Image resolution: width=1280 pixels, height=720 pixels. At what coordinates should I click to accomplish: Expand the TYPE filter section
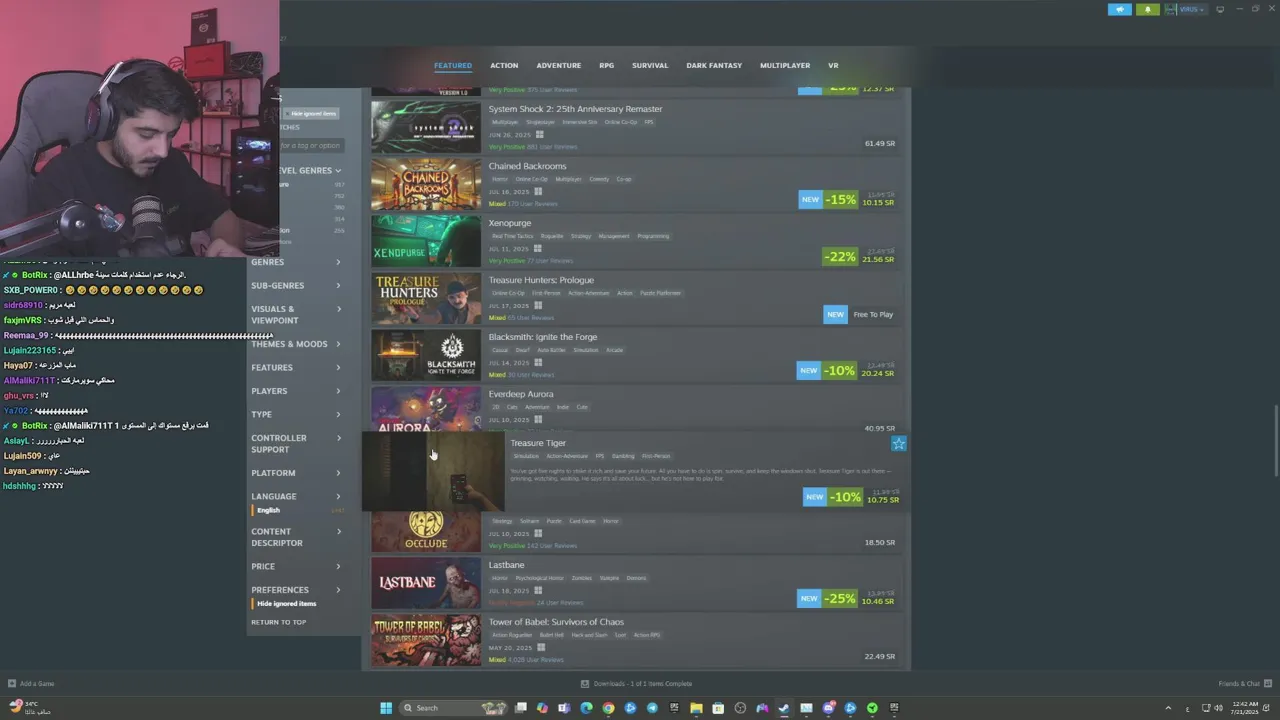(x=295, y=414)
